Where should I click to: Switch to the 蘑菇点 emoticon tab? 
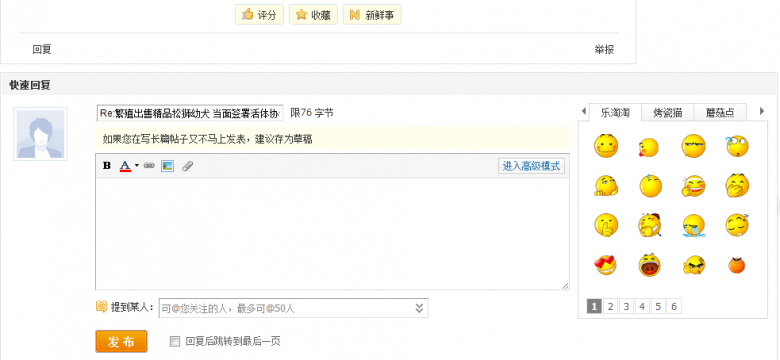pos(719,113)
